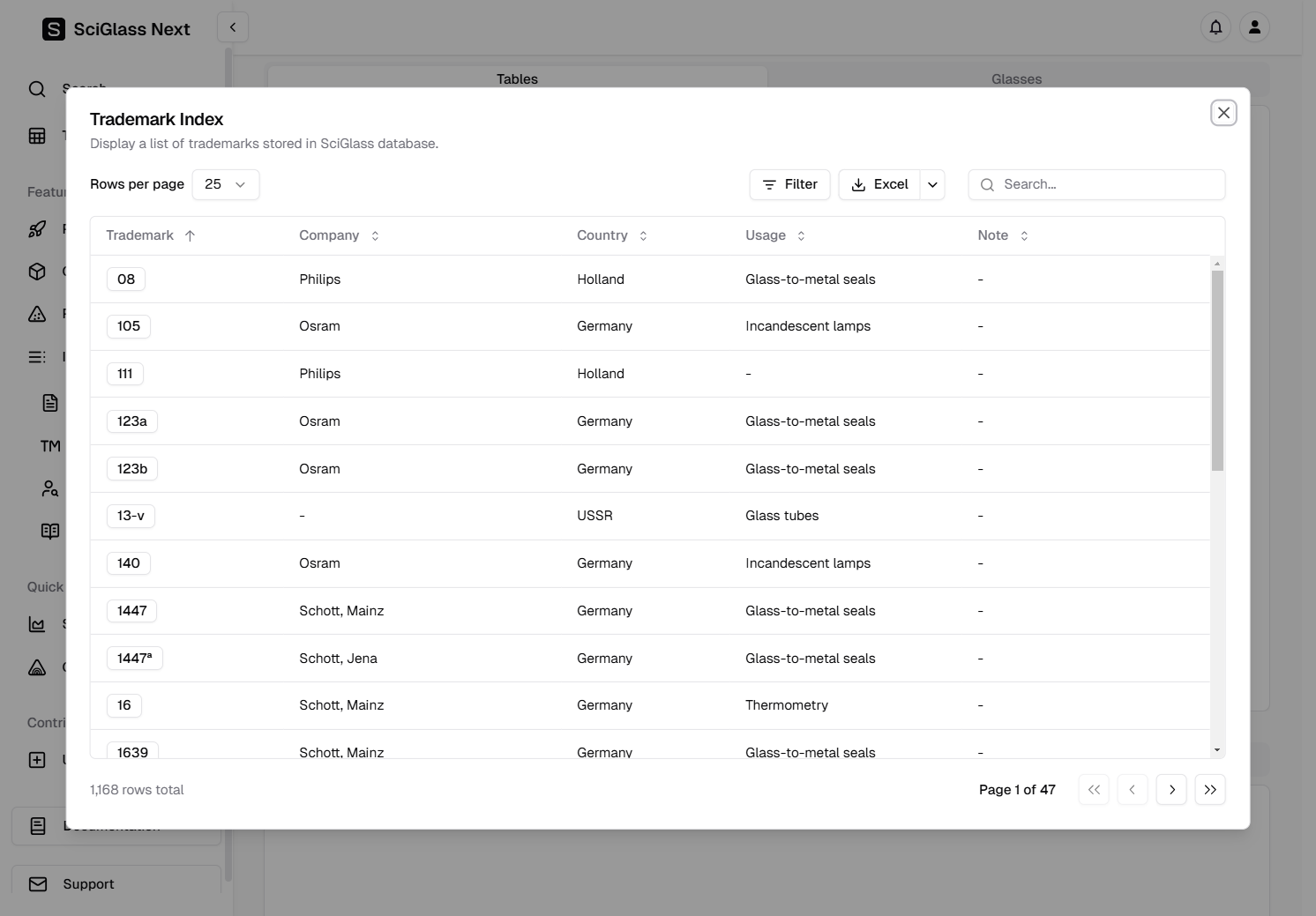The height and width of the screenshot is (916, 1316).
Task: Expand the Excel export options arrow
Action: pos(932,184)
